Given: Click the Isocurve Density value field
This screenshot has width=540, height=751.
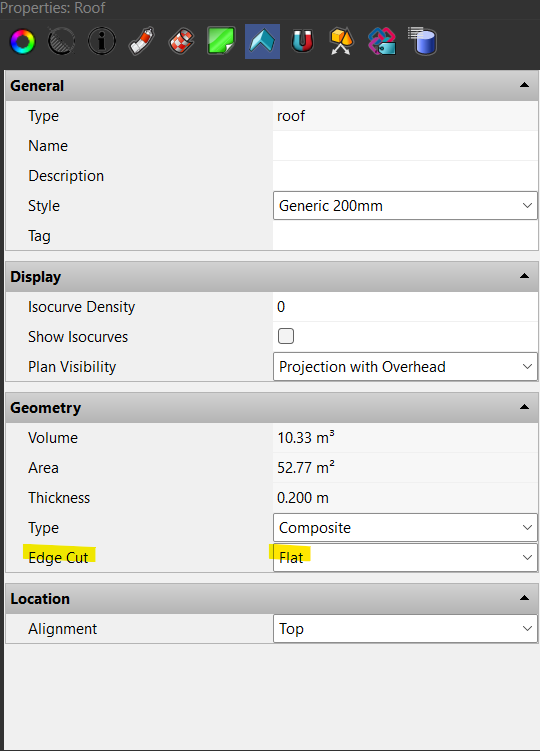Looking at the screenshot, I should [x=405, y=307].
